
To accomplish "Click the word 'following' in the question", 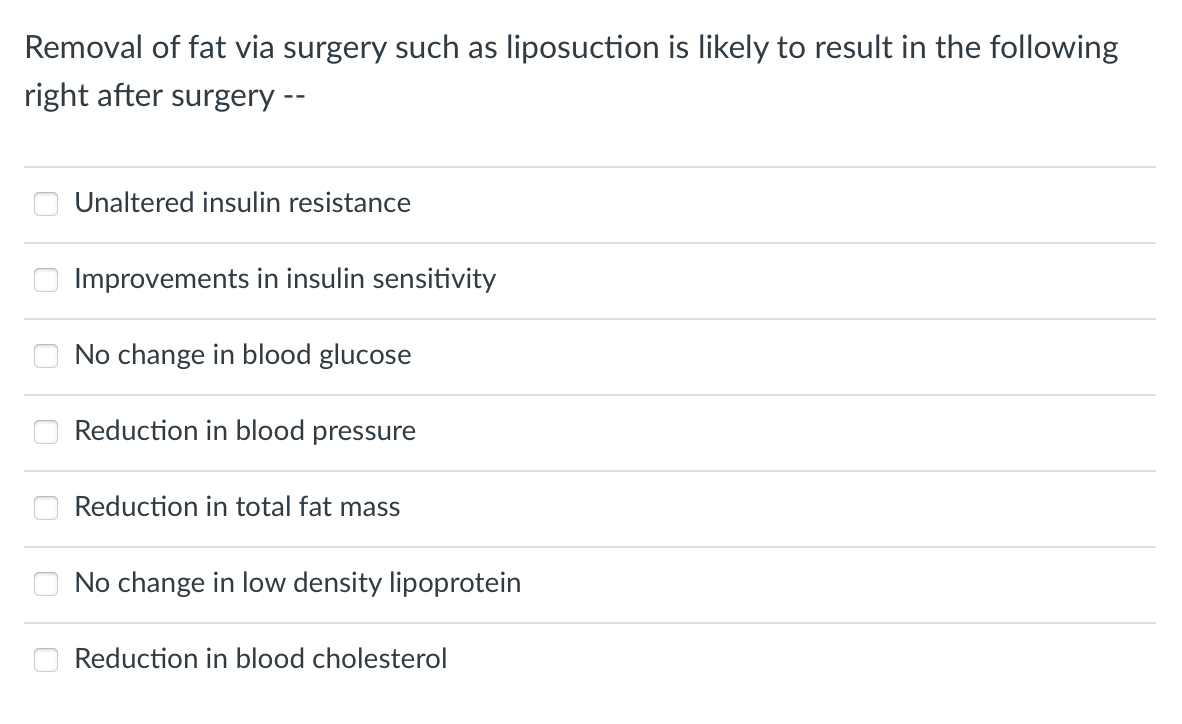I will (1053, 47).
